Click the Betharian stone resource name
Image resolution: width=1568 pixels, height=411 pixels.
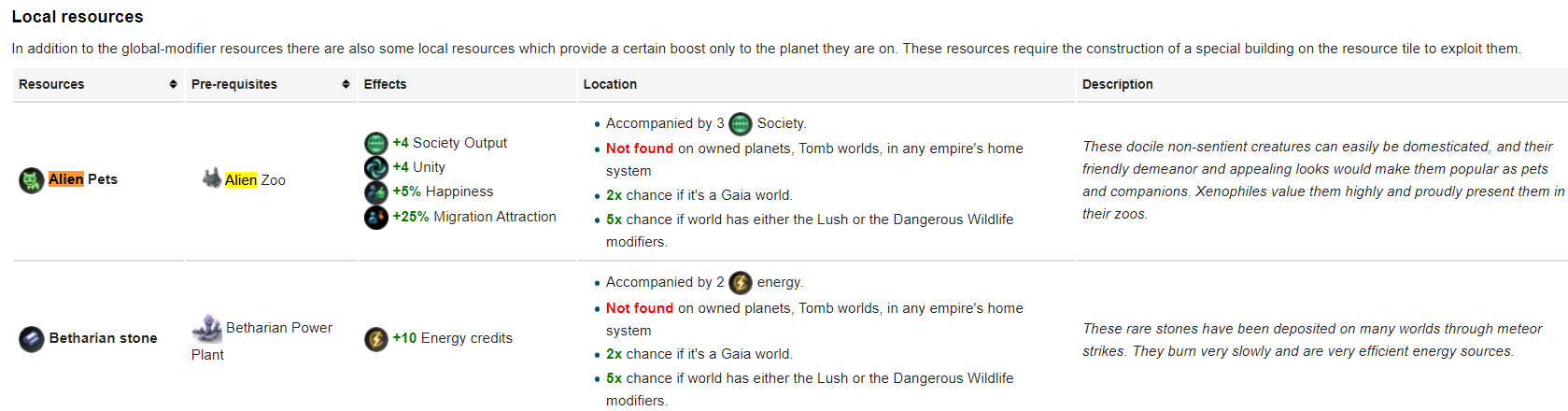(x=103, y=338)
